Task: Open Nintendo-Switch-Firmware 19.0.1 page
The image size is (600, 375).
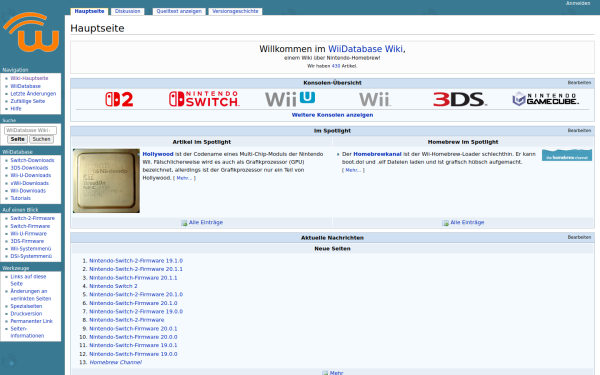Action: [133, 345]
